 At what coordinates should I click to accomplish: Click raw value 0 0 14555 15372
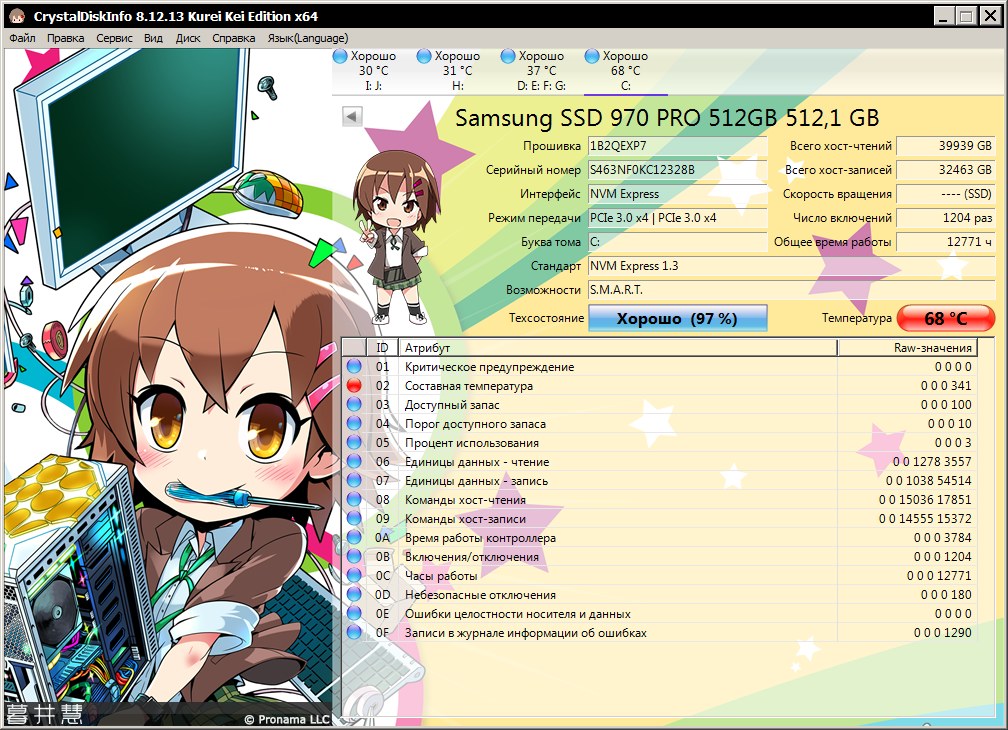point(925,518)
